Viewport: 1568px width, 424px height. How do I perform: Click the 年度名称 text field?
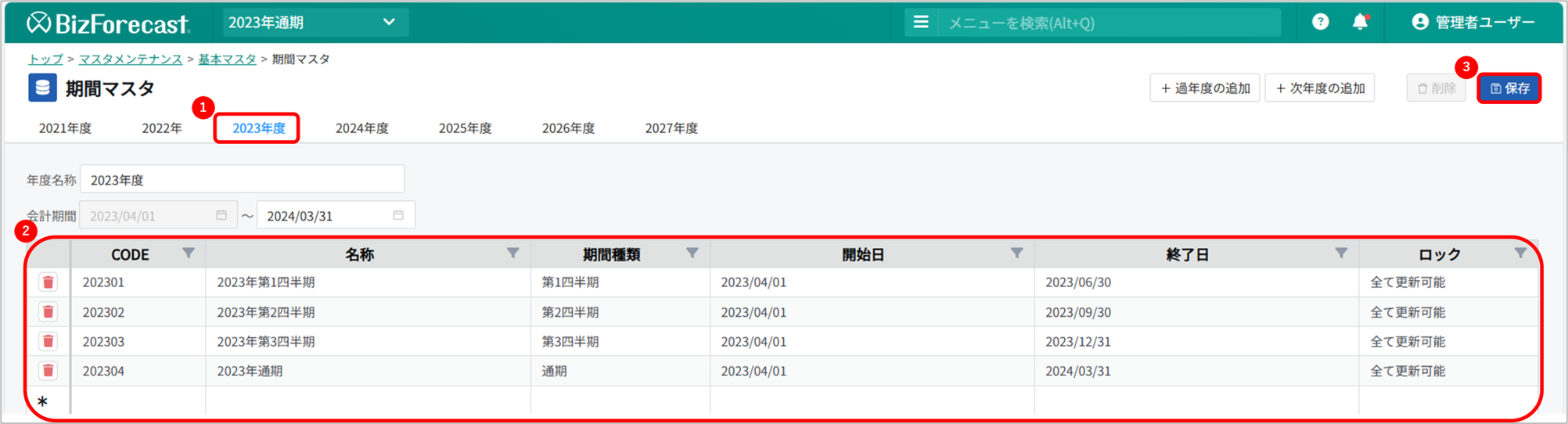point(242,180)
